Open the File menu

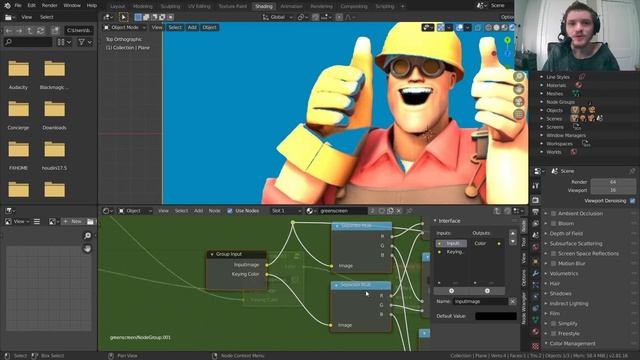[18, 6]
